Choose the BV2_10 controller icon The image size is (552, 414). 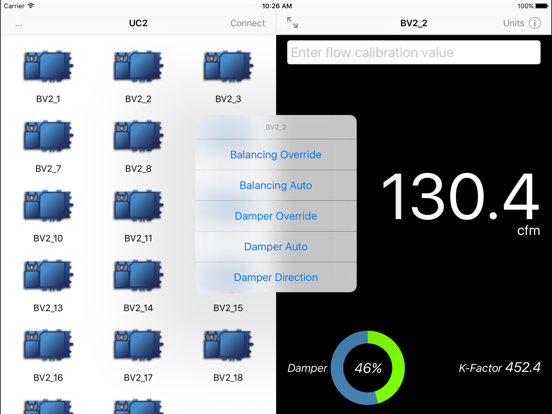(48, 206)
